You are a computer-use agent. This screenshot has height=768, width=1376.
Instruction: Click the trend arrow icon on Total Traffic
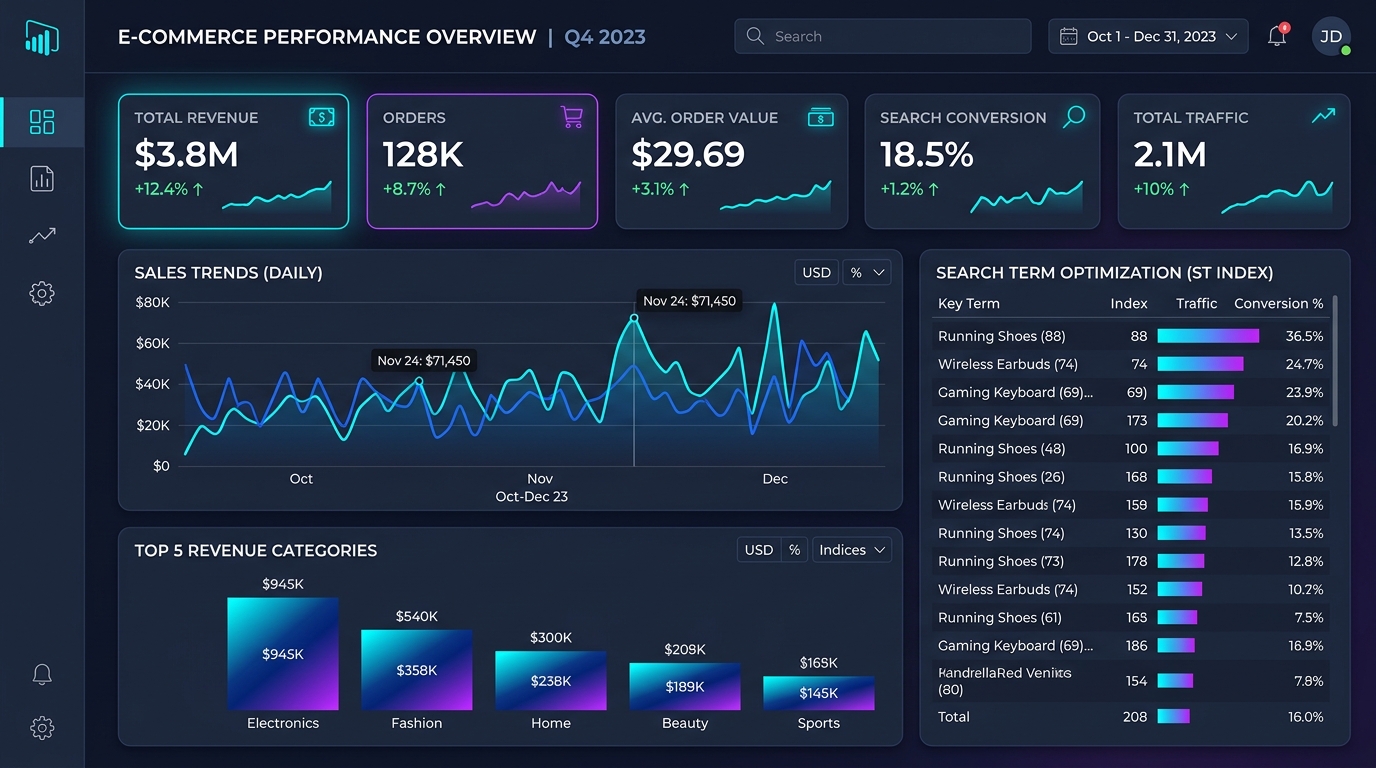pyautogui.click(x=1323, y=116)
